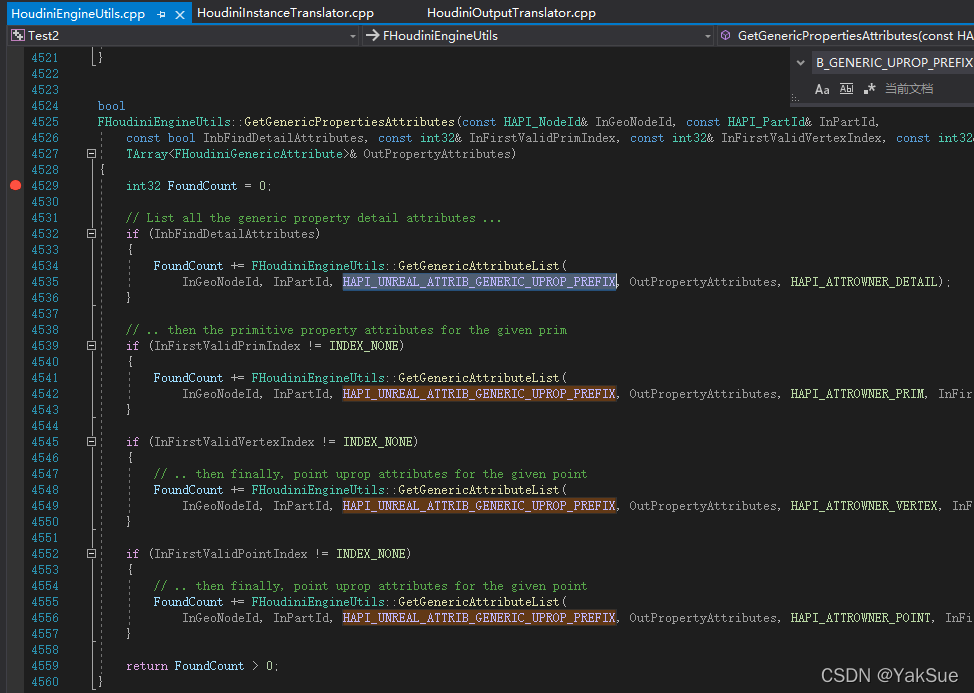Click InbFindDetailAttributes in the if condition

tap(234, 233)
